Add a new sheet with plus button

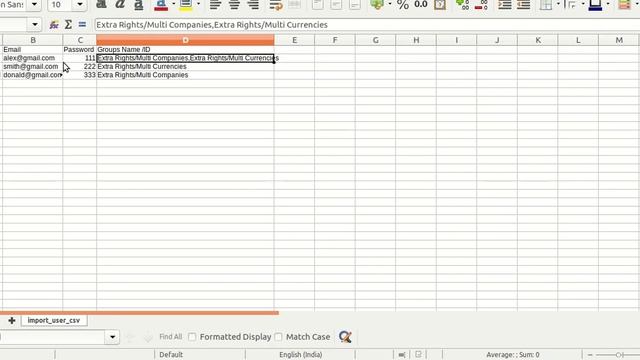coord(11,320)
